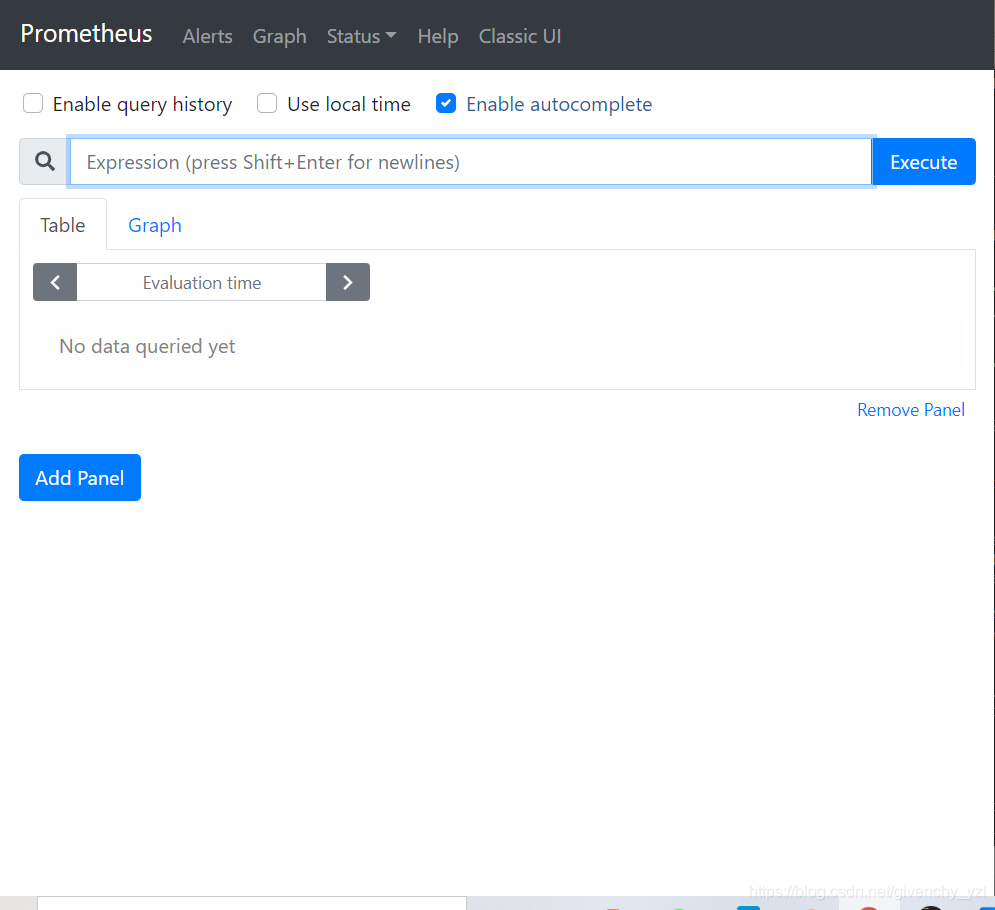
Task: Open the Alerts page
Action: 208,36
